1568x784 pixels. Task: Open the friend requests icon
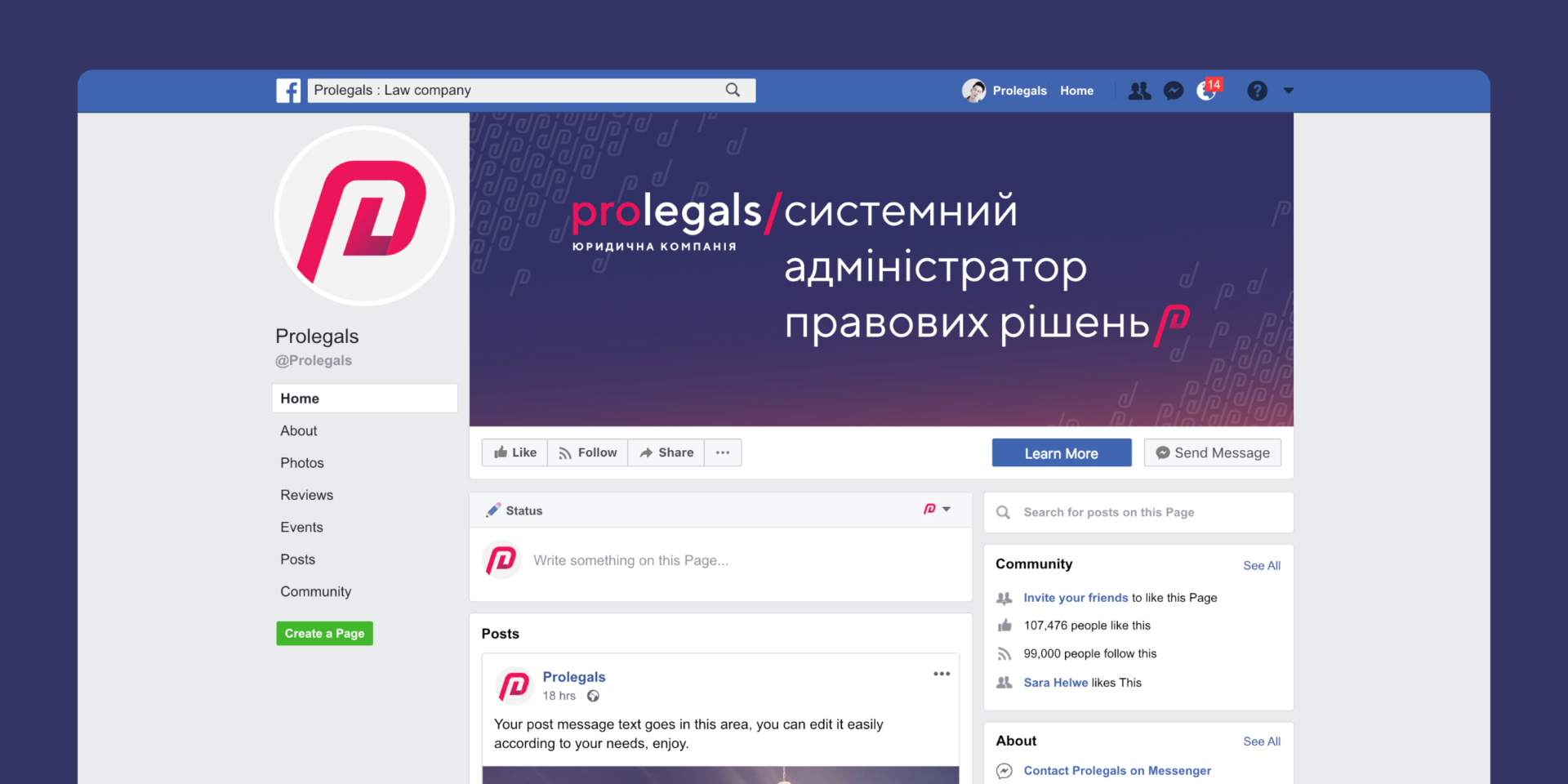click(1139, 91)
